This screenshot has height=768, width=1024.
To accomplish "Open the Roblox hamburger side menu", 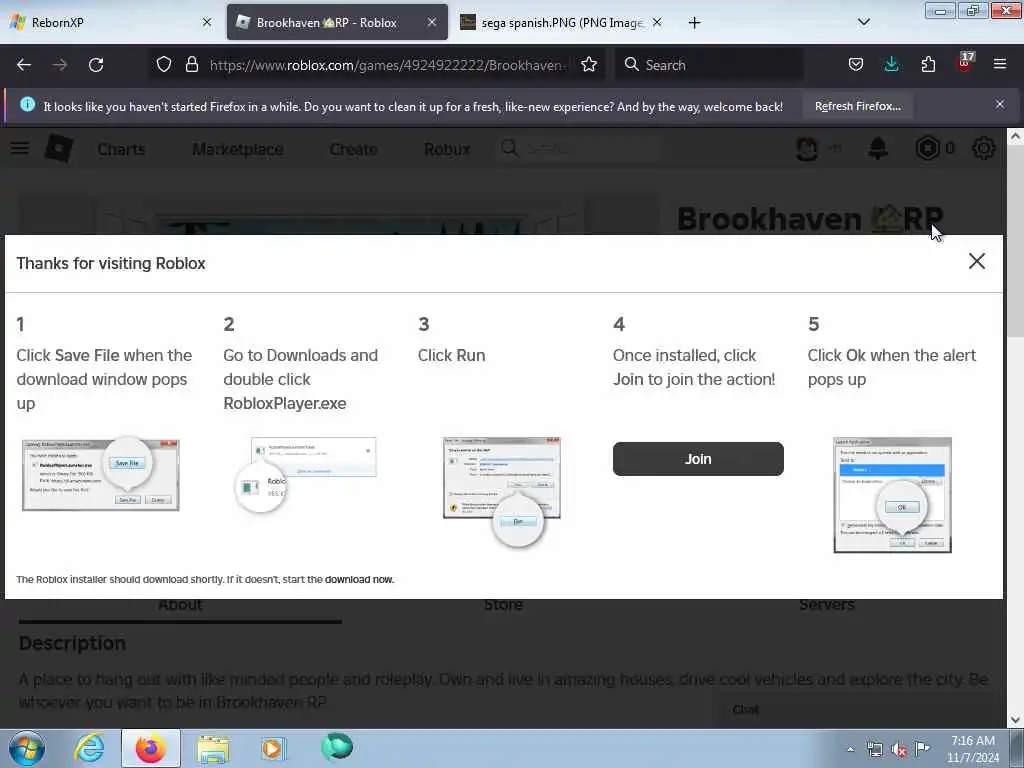I will [20, 148].
